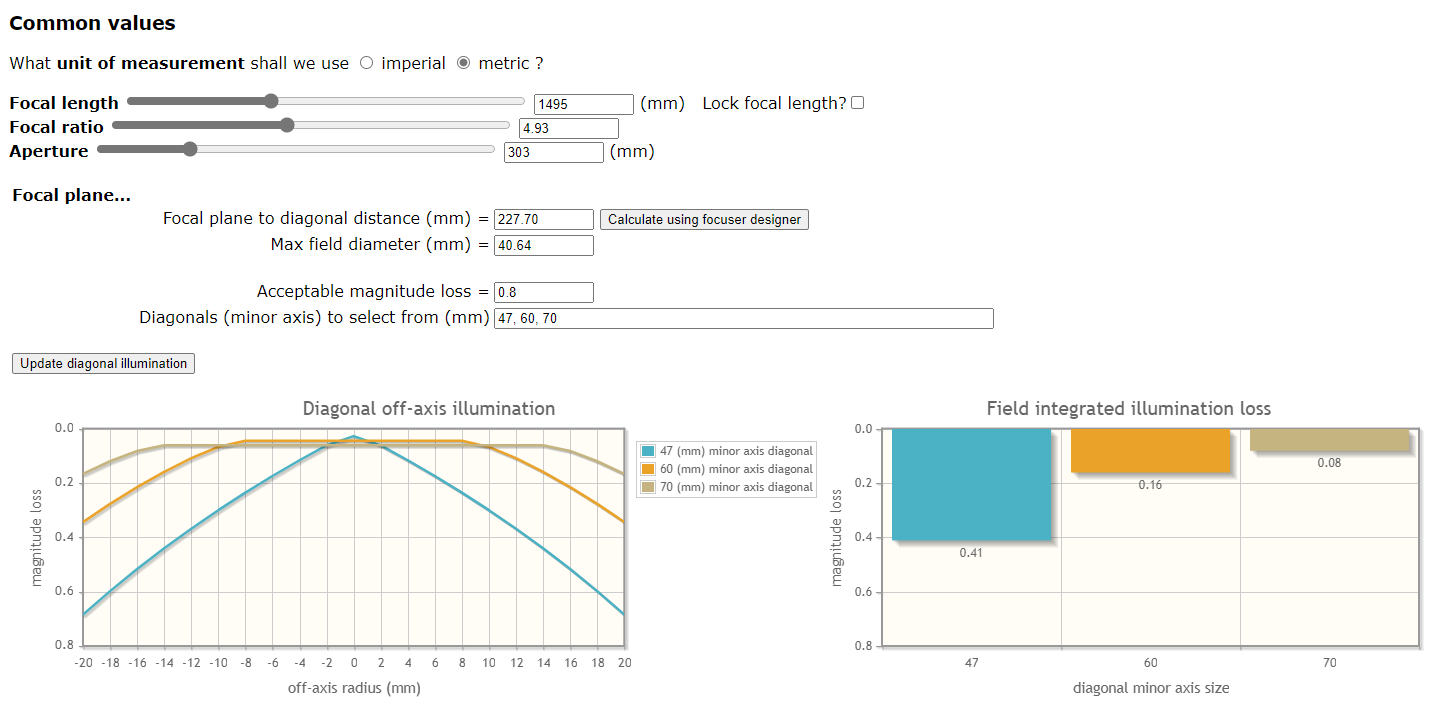
Task: Enable the Lock focal length checkbox
Action: [x=857, y=103]
